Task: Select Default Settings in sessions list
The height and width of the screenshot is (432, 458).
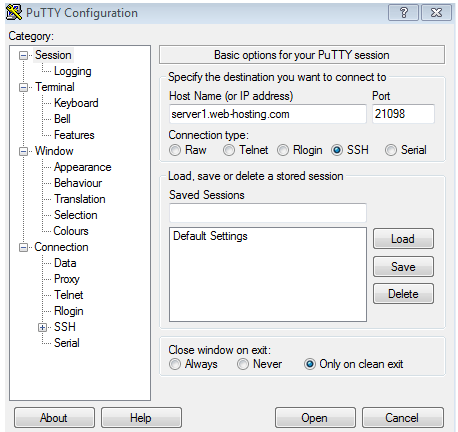Action: coord(210,236)
